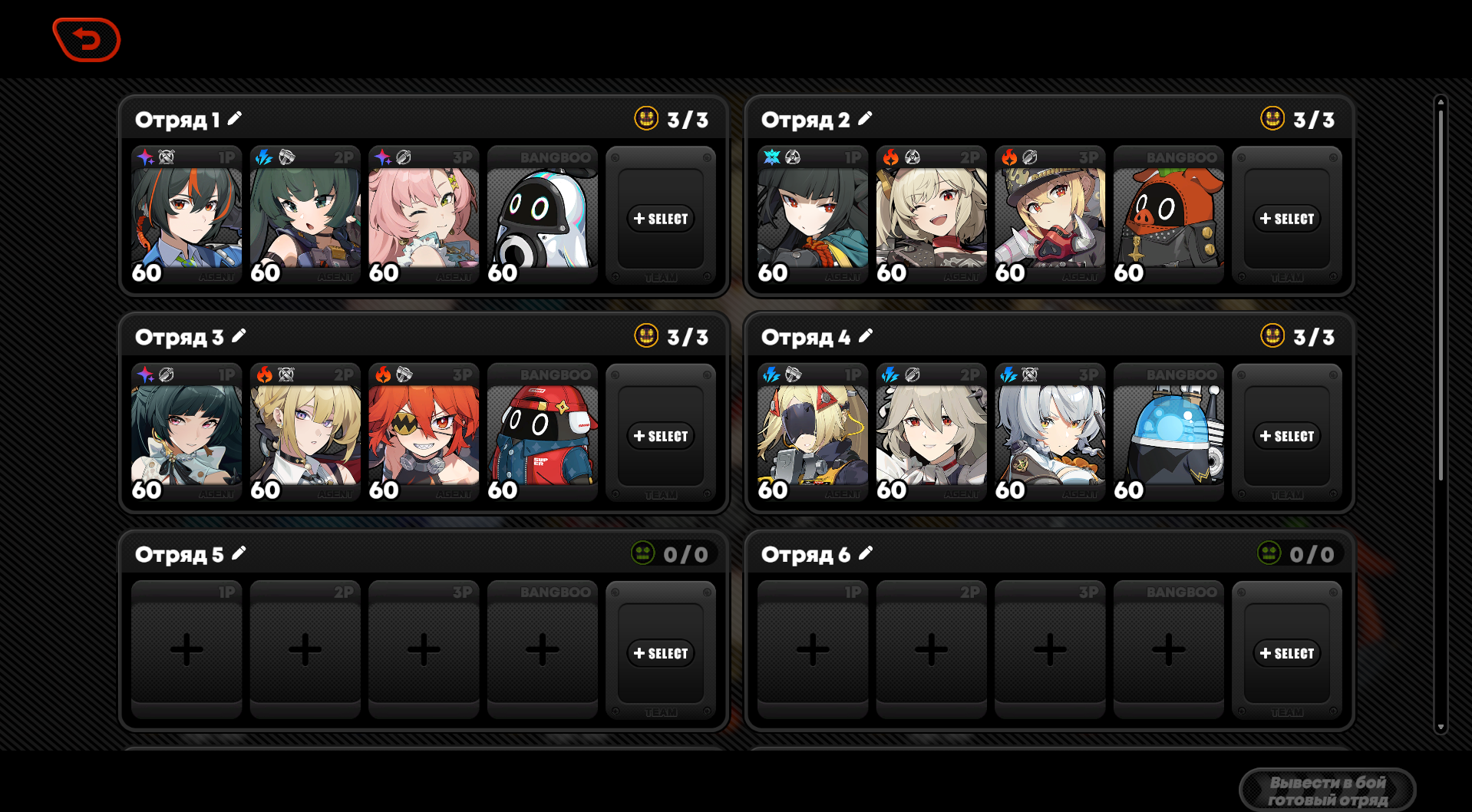
Task: Click the red back arrow button
Action: coord(87,39)
